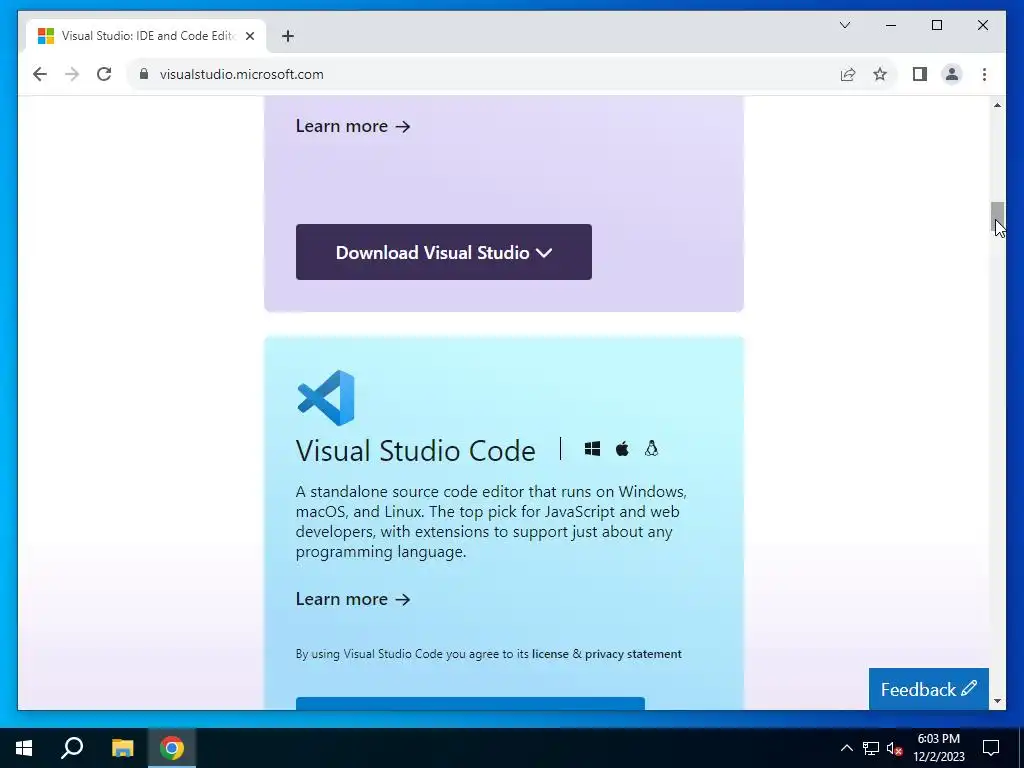Viewport: 1024px width, 768px height.
Task: Reload the page with the refresh icon
Action: (104, 74)
